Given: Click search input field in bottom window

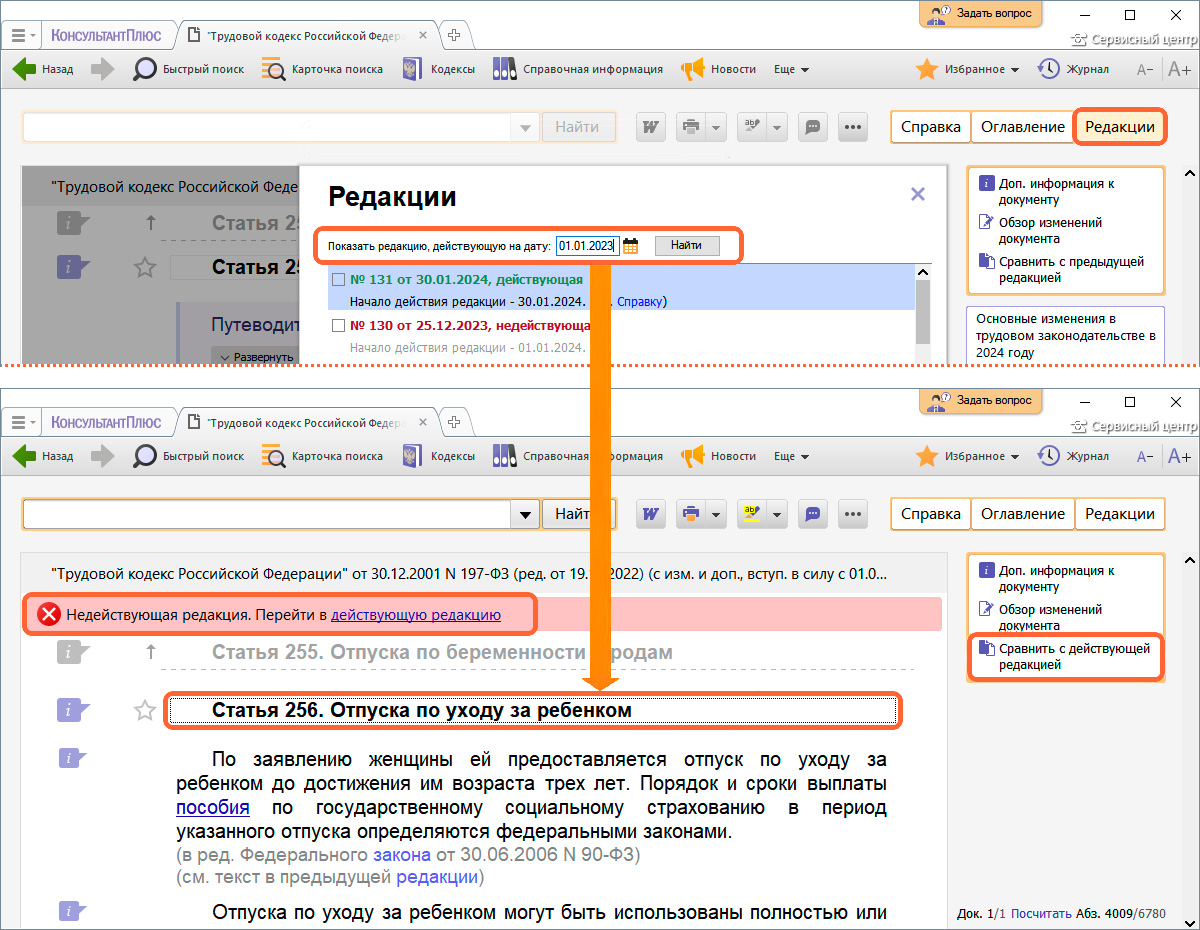Looking at the screenshot, I should click(266, 515).
